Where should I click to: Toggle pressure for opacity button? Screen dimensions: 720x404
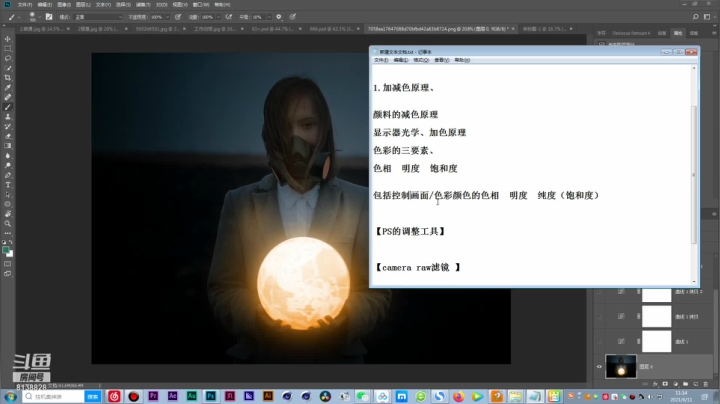click(x=178, y=17)
